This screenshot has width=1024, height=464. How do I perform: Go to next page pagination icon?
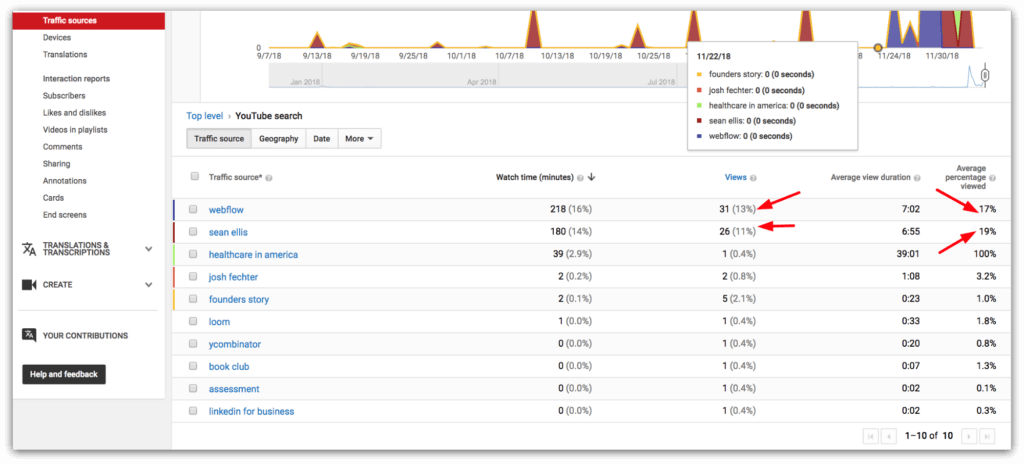[x=970, y=436]
